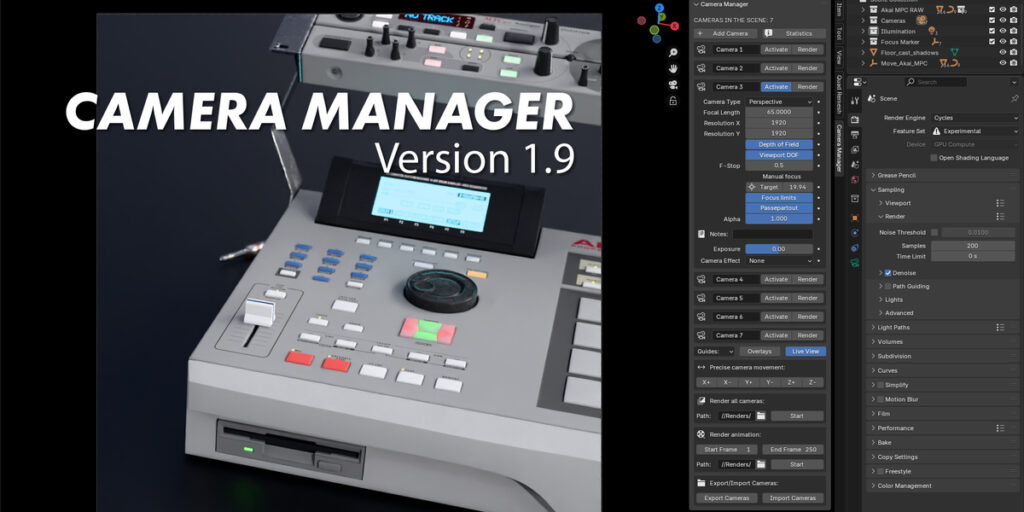Click the Camera 5 camera icon
Screen dimensions: 1024x512
tap(701, 298)
